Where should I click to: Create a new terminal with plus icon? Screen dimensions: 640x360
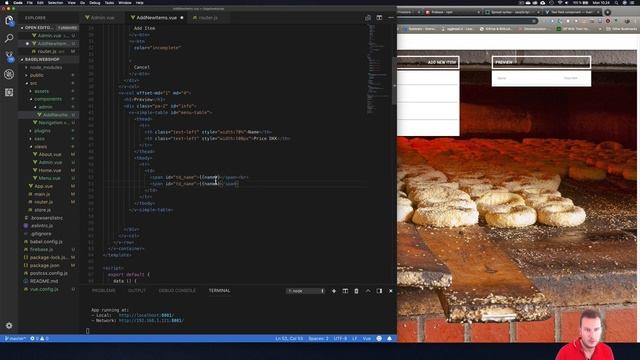pyautogui.click(x=334, y=291)
